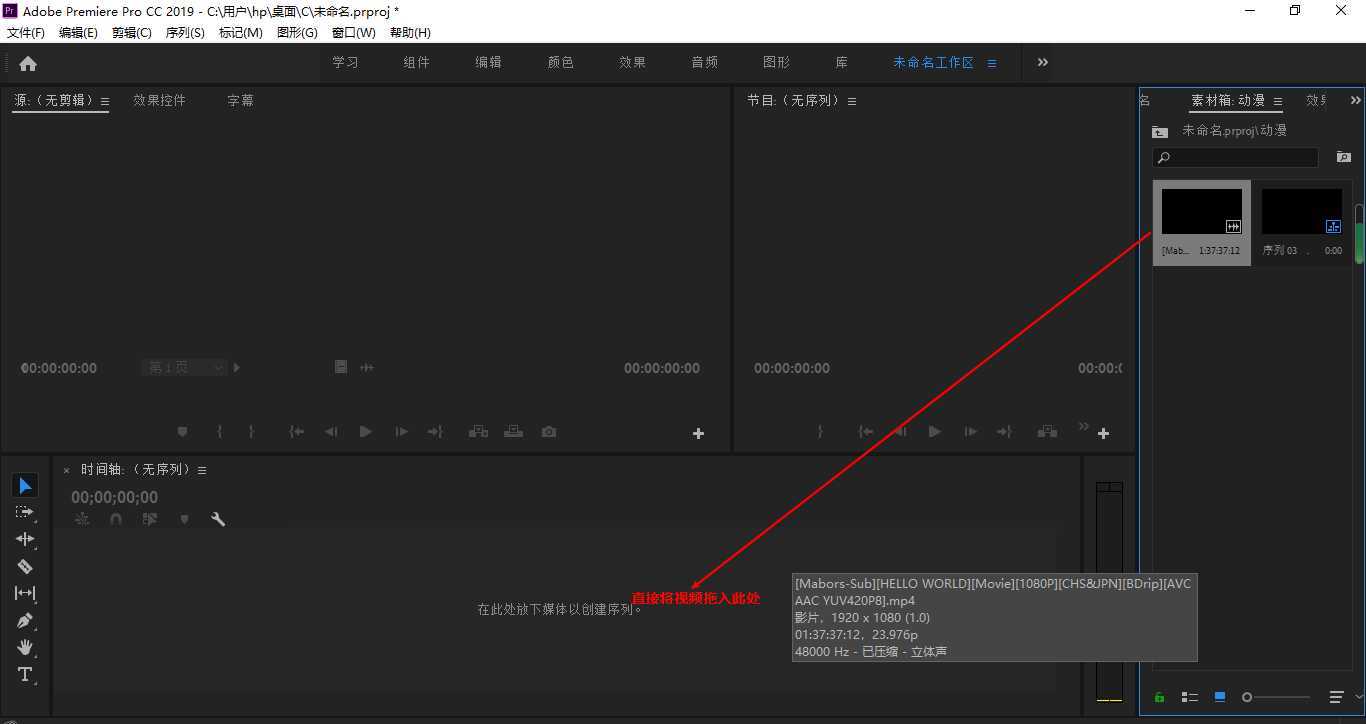Viewport: 1366px width, 724px height.
Task: Switch to 效果 workspace
Action: tap(633, 62)
